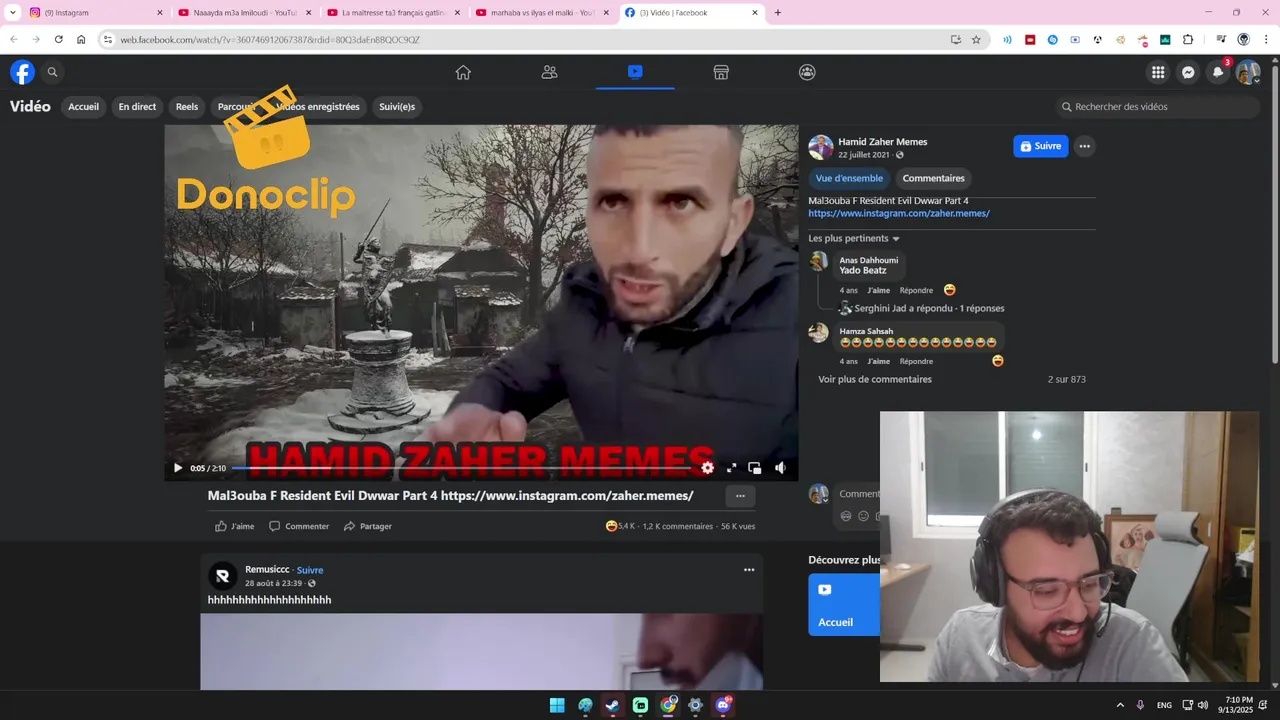Close the Instagram tab
This screenshot has width=1280, height=720.
click(x=159, y=12)
